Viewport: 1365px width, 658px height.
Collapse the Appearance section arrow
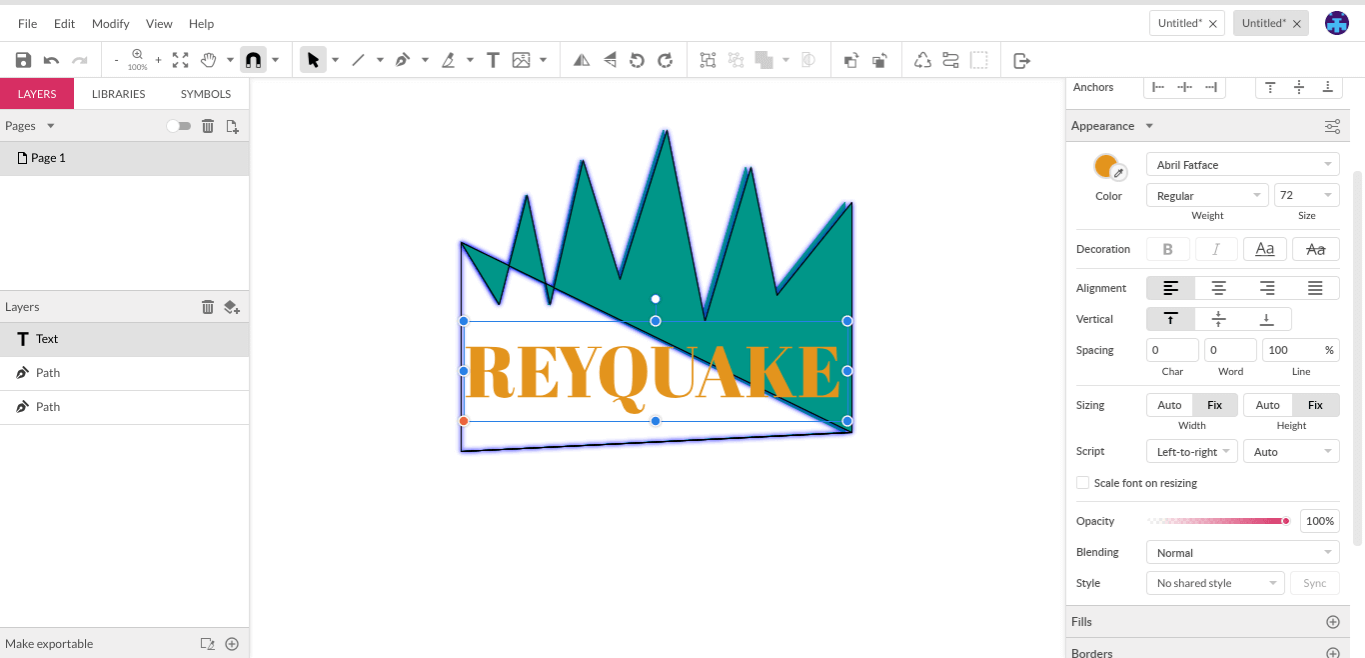tap(1149, 126)
